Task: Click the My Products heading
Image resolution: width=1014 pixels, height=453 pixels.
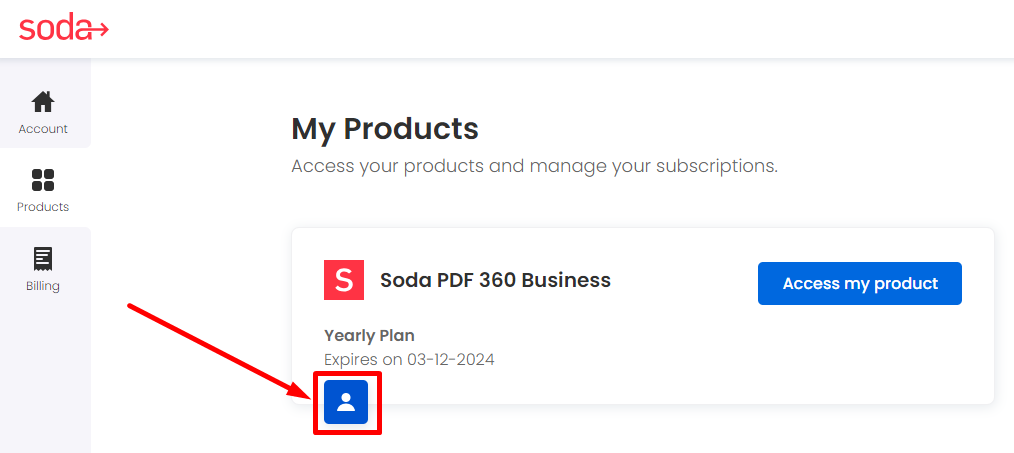Action: pos(385,129)
